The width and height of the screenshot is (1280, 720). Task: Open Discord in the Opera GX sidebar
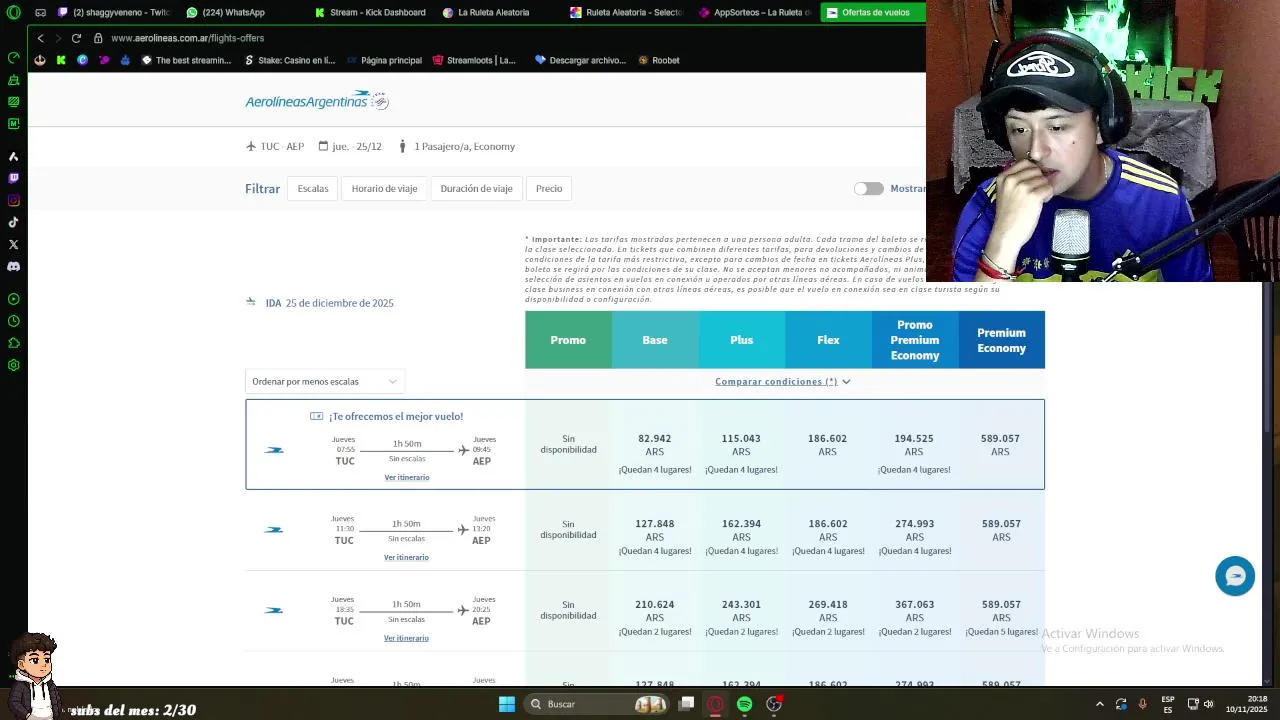(13, 266)
